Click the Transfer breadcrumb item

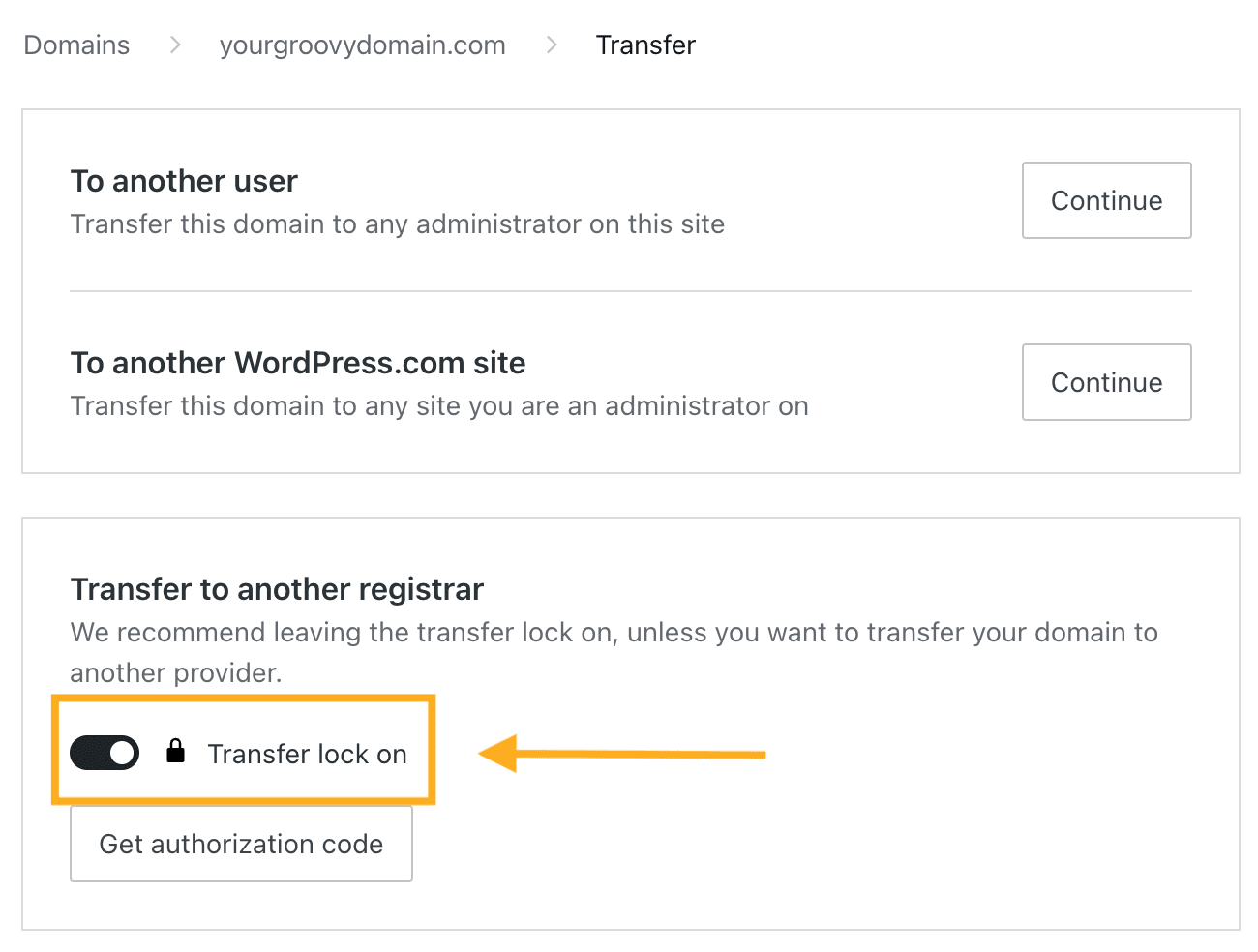coord(645,45)
